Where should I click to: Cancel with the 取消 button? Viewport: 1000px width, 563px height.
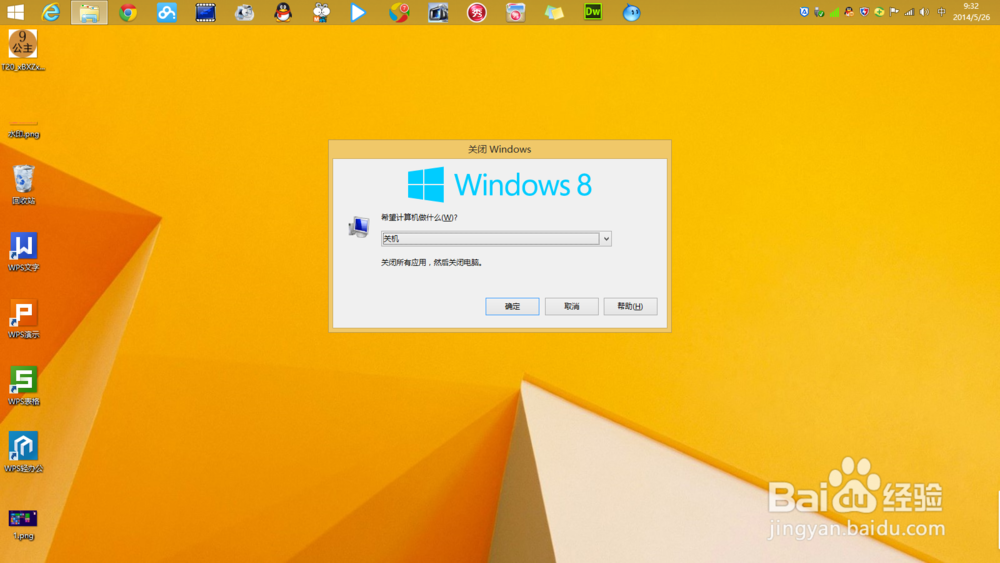click(x=571, y=306)
